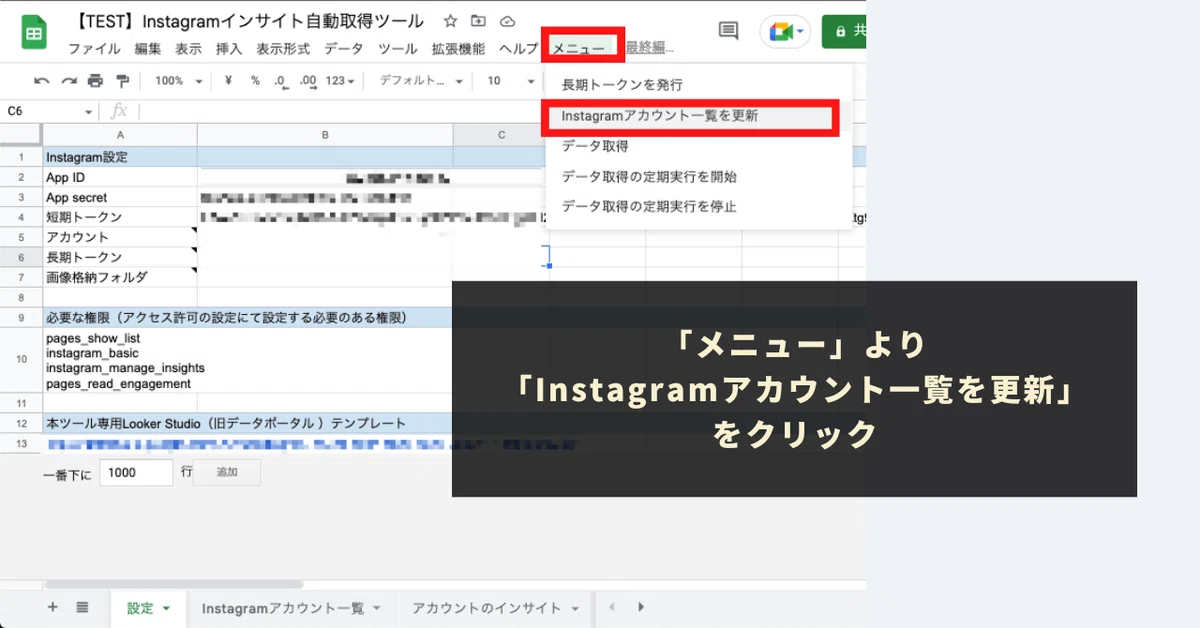Select the 短期トークン cell
Viewport: 1200px width, 628px height.
tap(120, 217)
